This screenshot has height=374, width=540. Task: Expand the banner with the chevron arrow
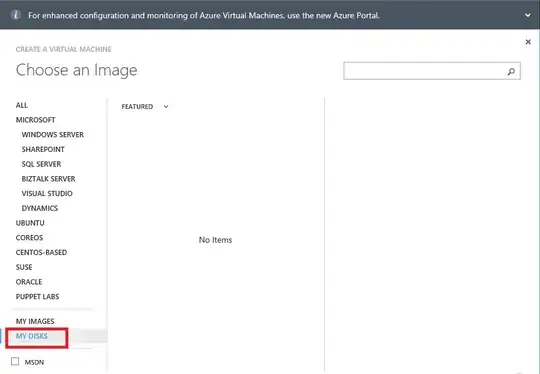[528, 15]
